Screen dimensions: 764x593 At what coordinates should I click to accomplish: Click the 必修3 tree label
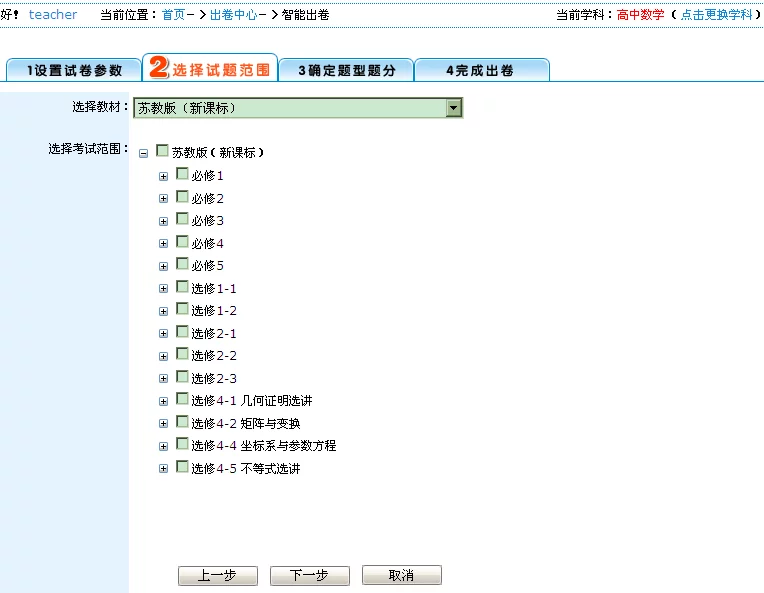click(x=207, y=221)
